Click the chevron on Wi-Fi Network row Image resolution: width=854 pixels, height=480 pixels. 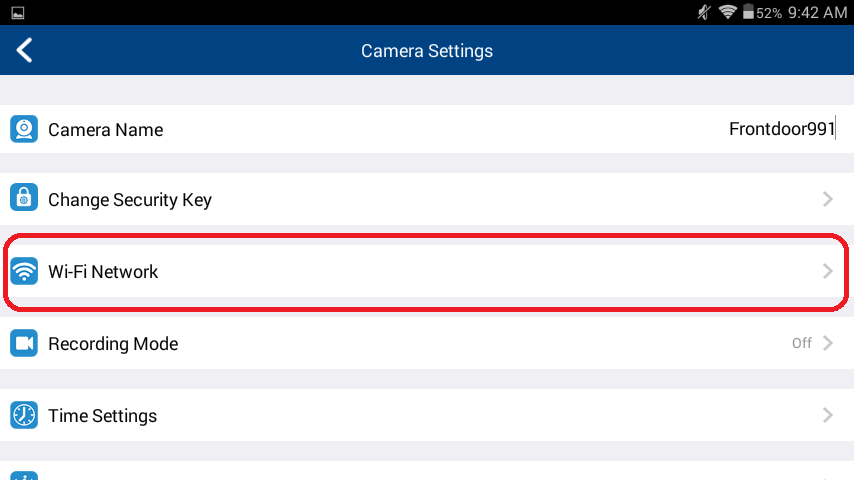pos(827,271)
